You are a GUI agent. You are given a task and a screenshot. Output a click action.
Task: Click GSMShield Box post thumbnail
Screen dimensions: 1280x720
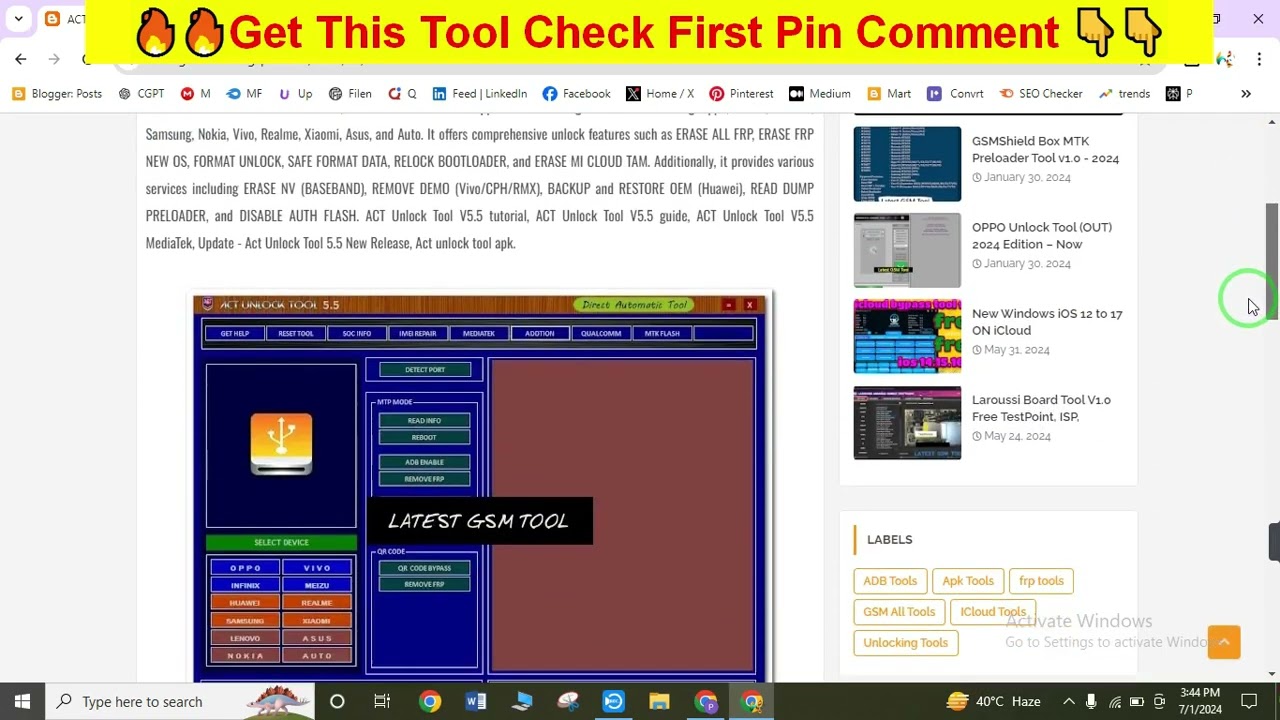907,164
